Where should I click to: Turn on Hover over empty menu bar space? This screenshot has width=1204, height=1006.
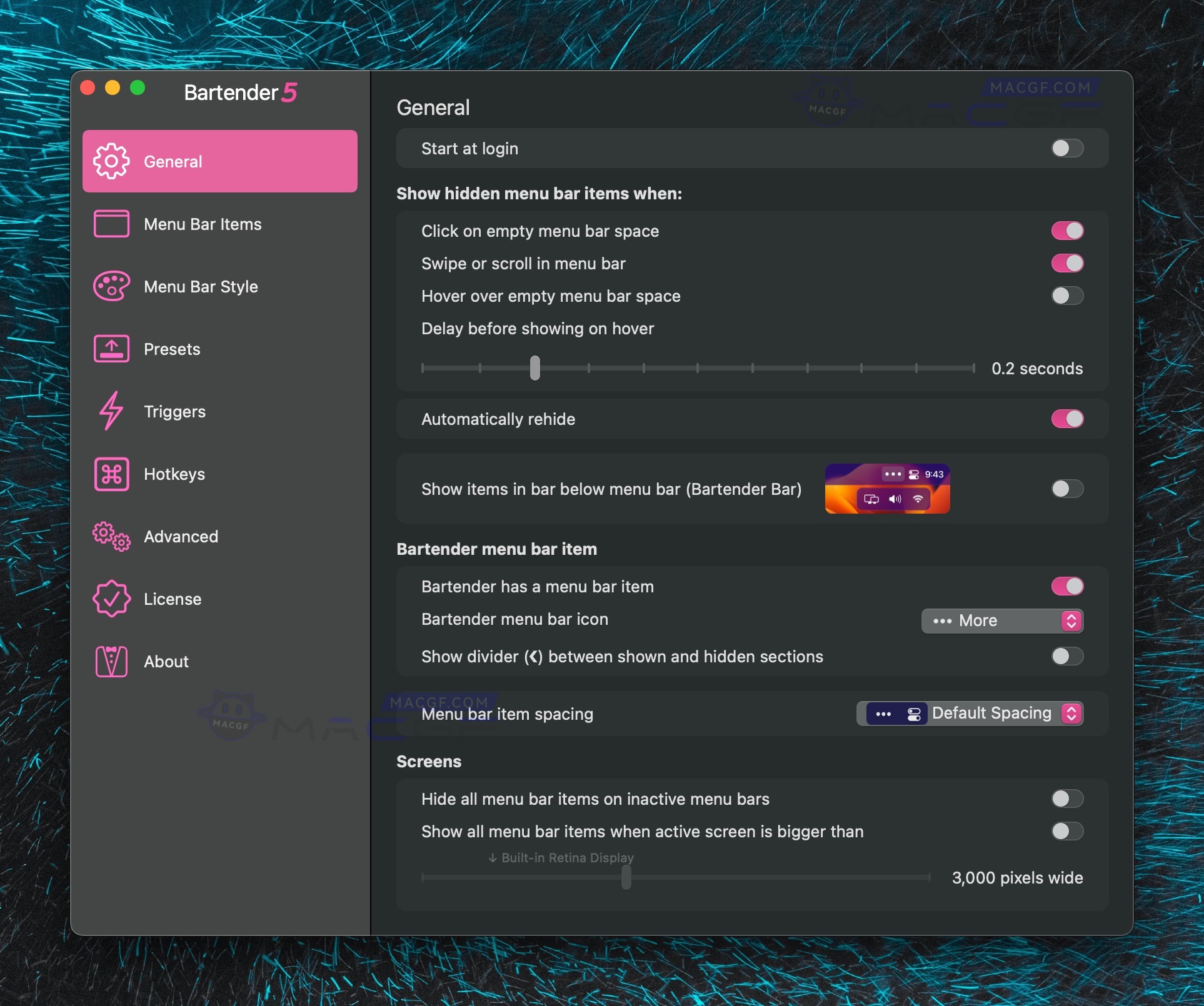1066,296
